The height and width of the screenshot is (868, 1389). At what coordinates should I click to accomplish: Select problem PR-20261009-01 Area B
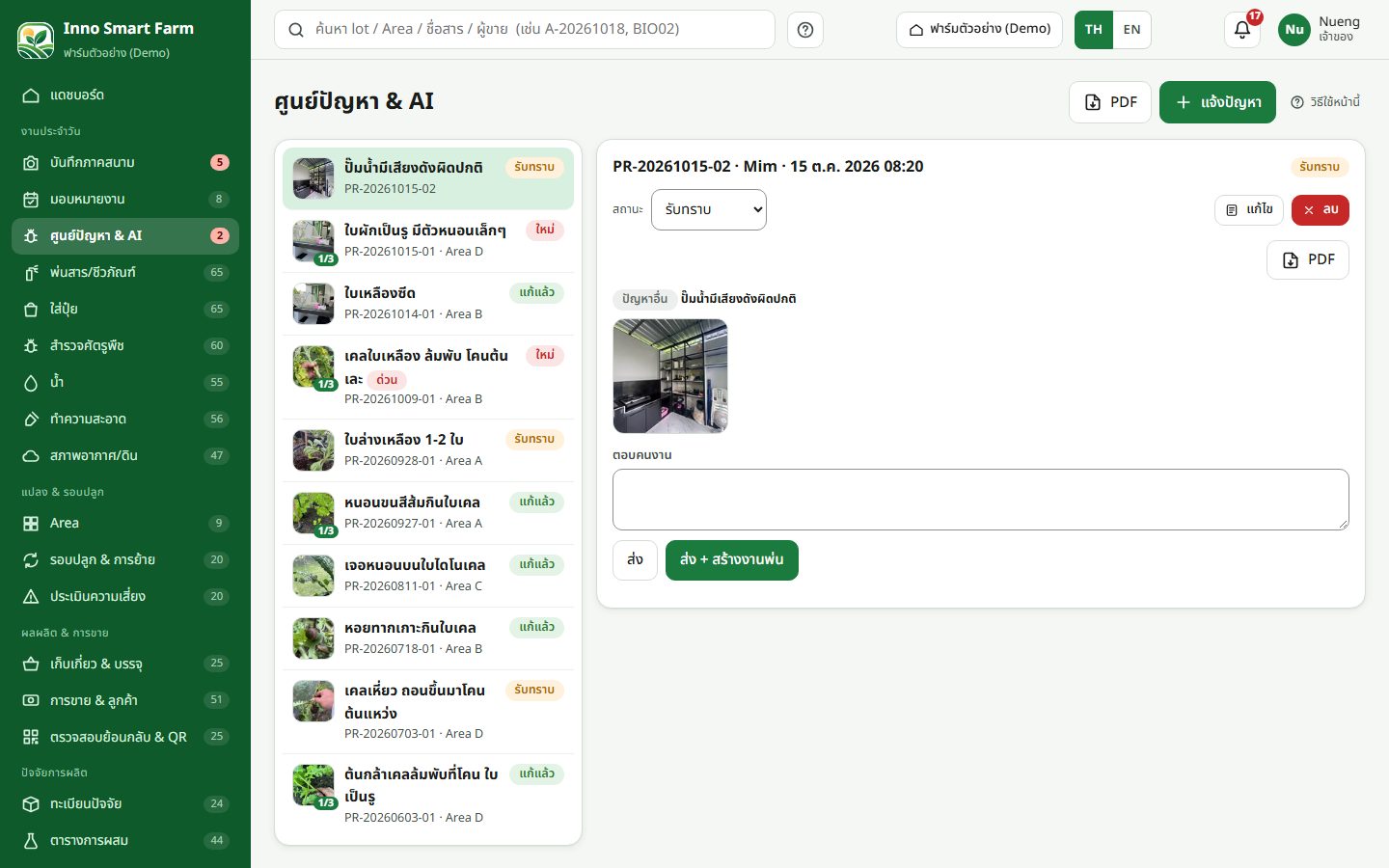(x=428, y=377)
